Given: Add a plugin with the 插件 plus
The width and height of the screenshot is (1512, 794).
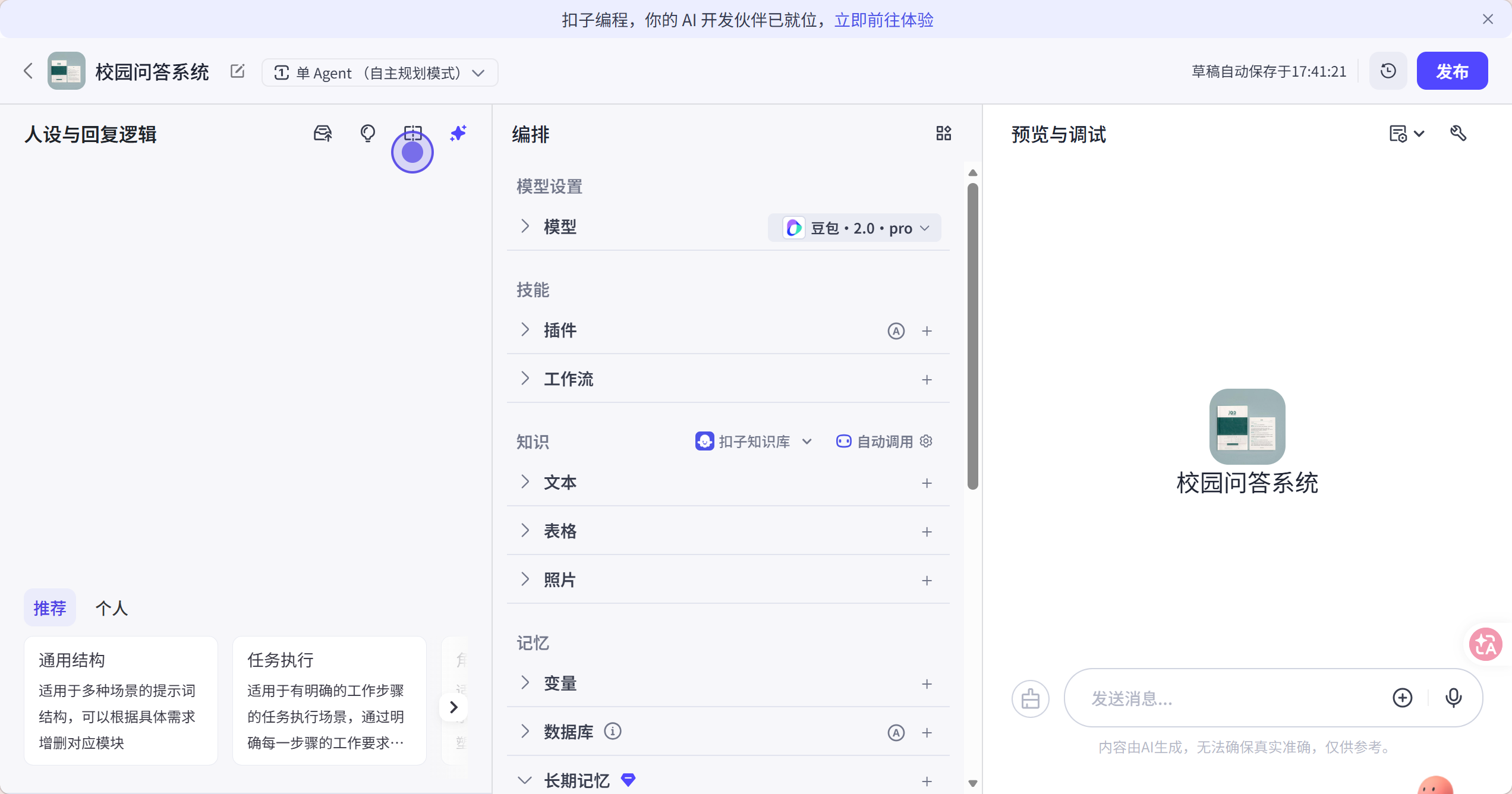Looking at the screenshot, I should tap(927, 331).
